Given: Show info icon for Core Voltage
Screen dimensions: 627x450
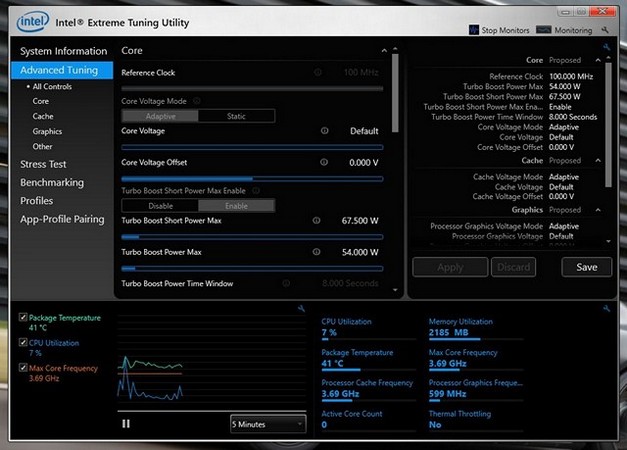Looking at the screenshot, I should pos(324,131).
